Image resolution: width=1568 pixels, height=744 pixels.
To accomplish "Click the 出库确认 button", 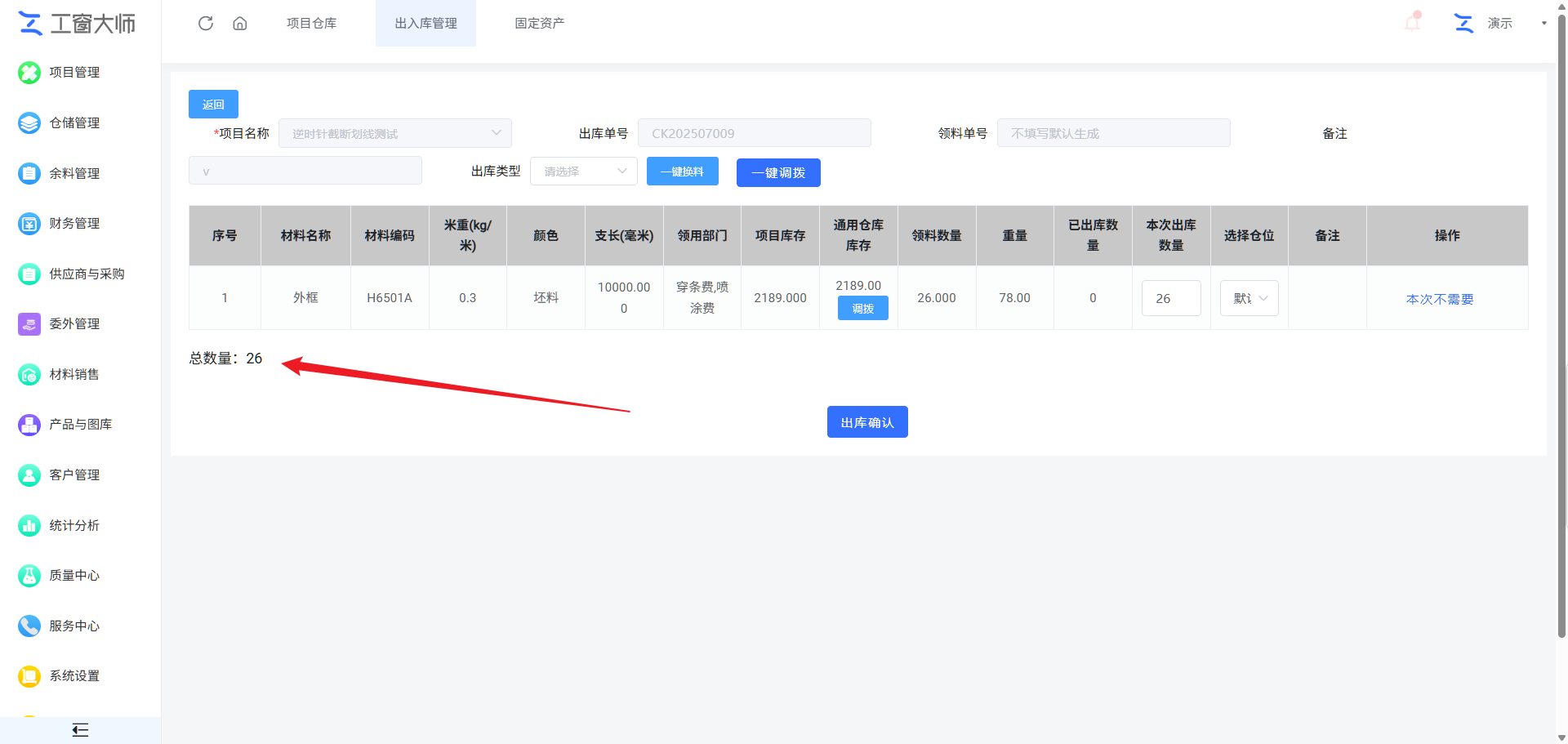I will pyautogui.click(x=867, y=422).
